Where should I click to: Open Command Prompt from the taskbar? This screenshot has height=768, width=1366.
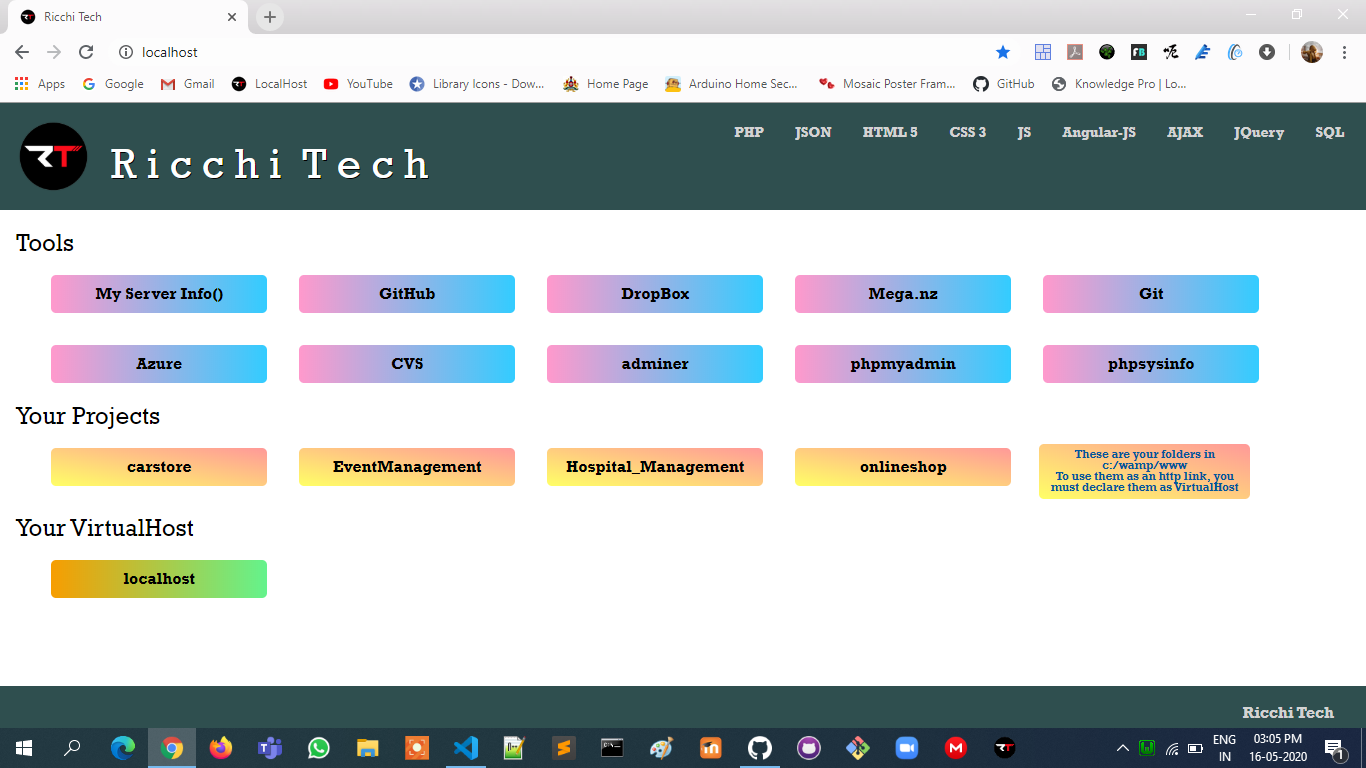pyautogui.click(x=612, y=747)
